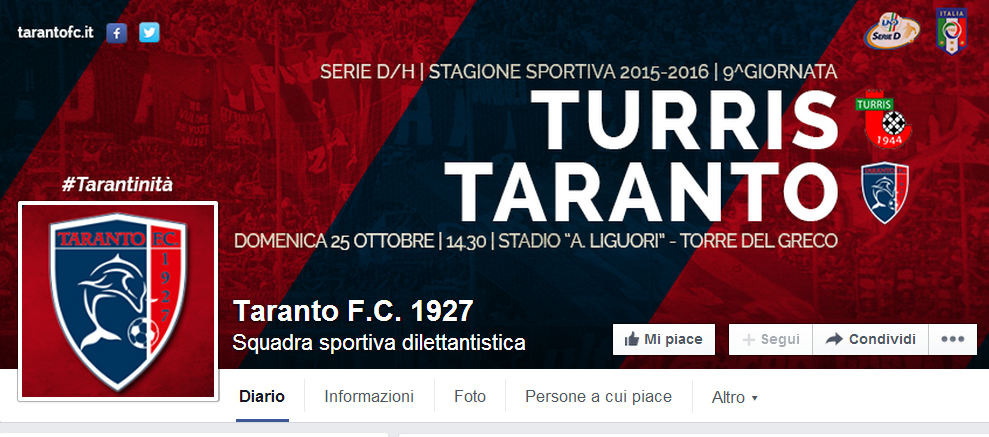Image resolution: width=989 pixels, height=437 pixels.
Task: Open Persone a cui piace tab
Action: point(599,397)
